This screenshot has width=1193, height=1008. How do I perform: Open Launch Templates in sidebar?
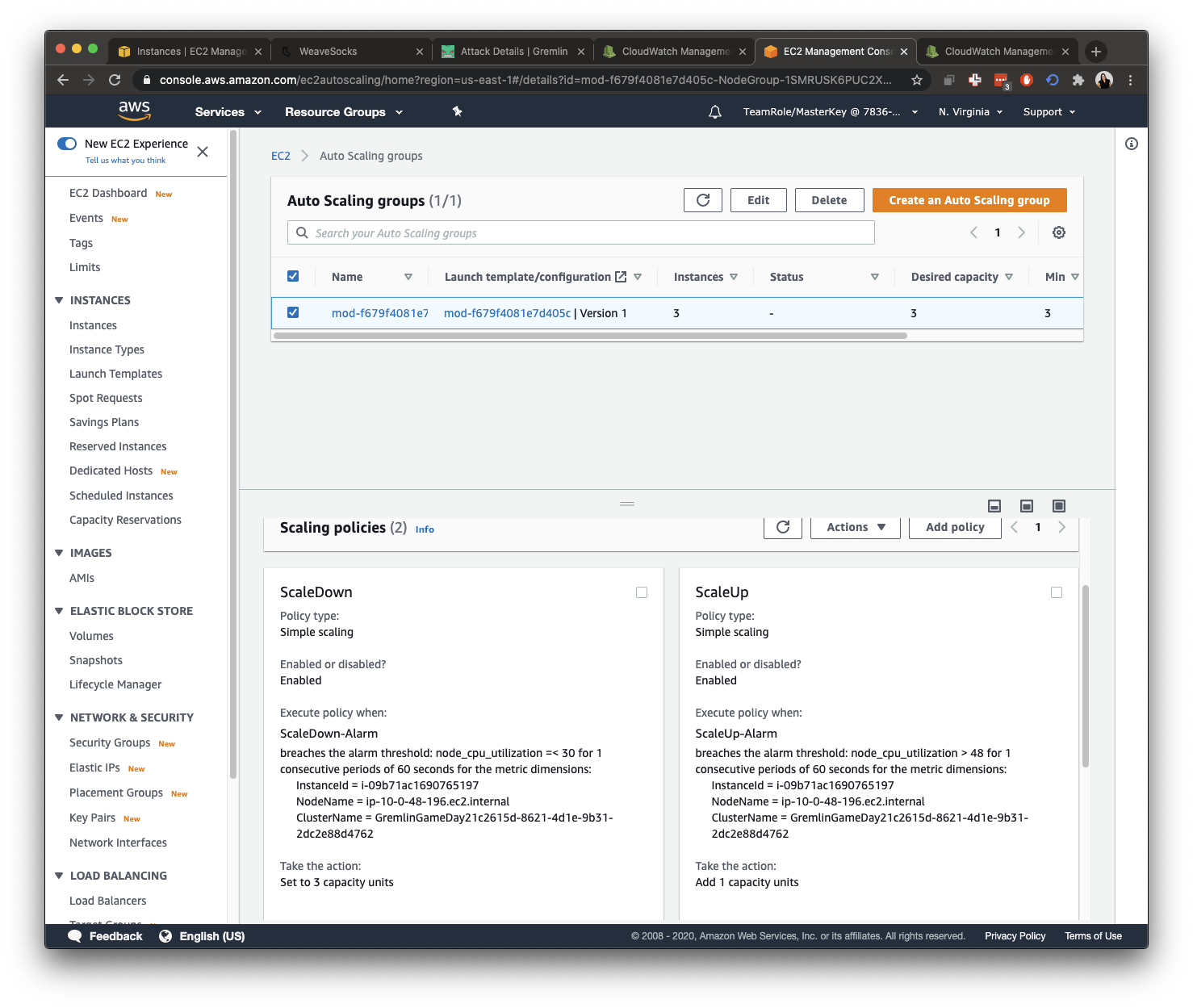click(x=115, y=374)
